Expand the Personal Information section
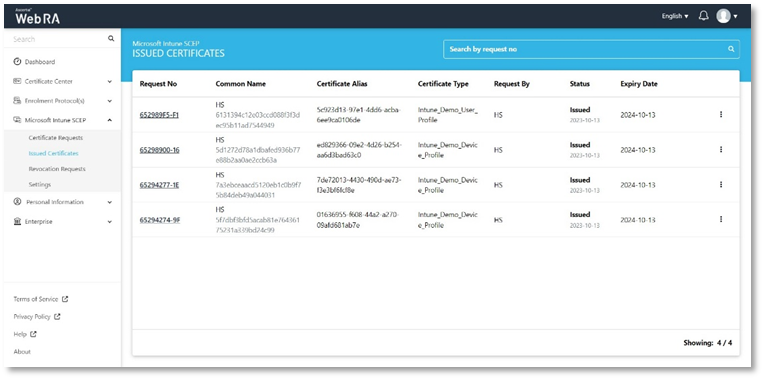This screenshot has height=379, width=763. (x=62, y=202)
